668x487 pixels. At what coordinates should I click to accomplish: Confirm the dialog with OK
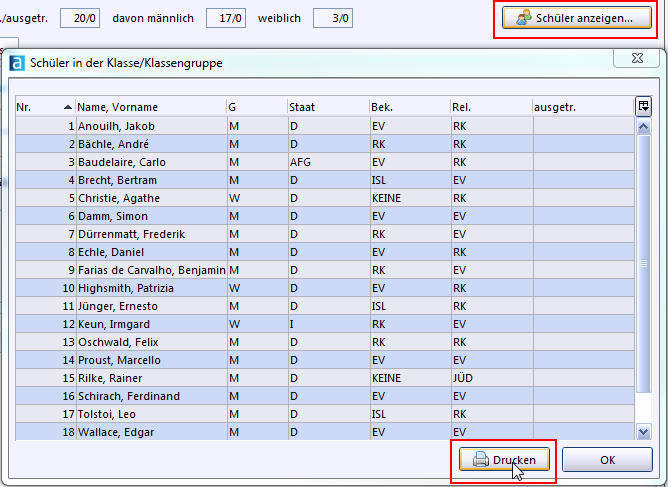[x=607, y=460]
